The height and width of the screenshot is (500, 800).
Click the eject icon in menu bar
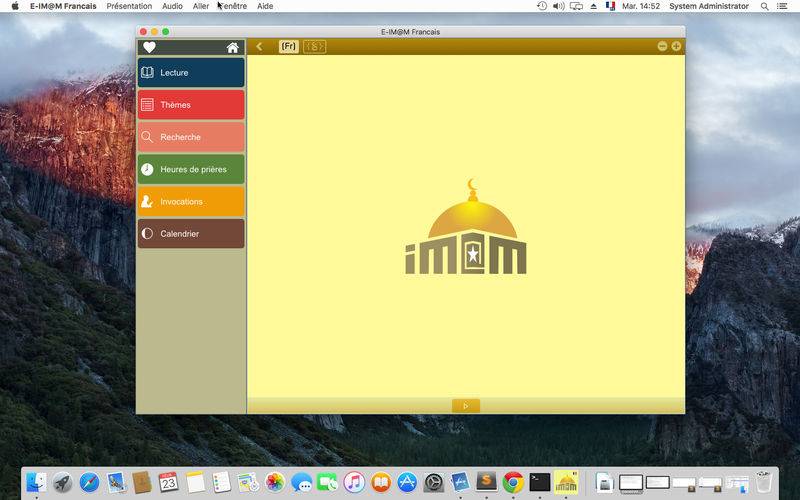point(594,6)
